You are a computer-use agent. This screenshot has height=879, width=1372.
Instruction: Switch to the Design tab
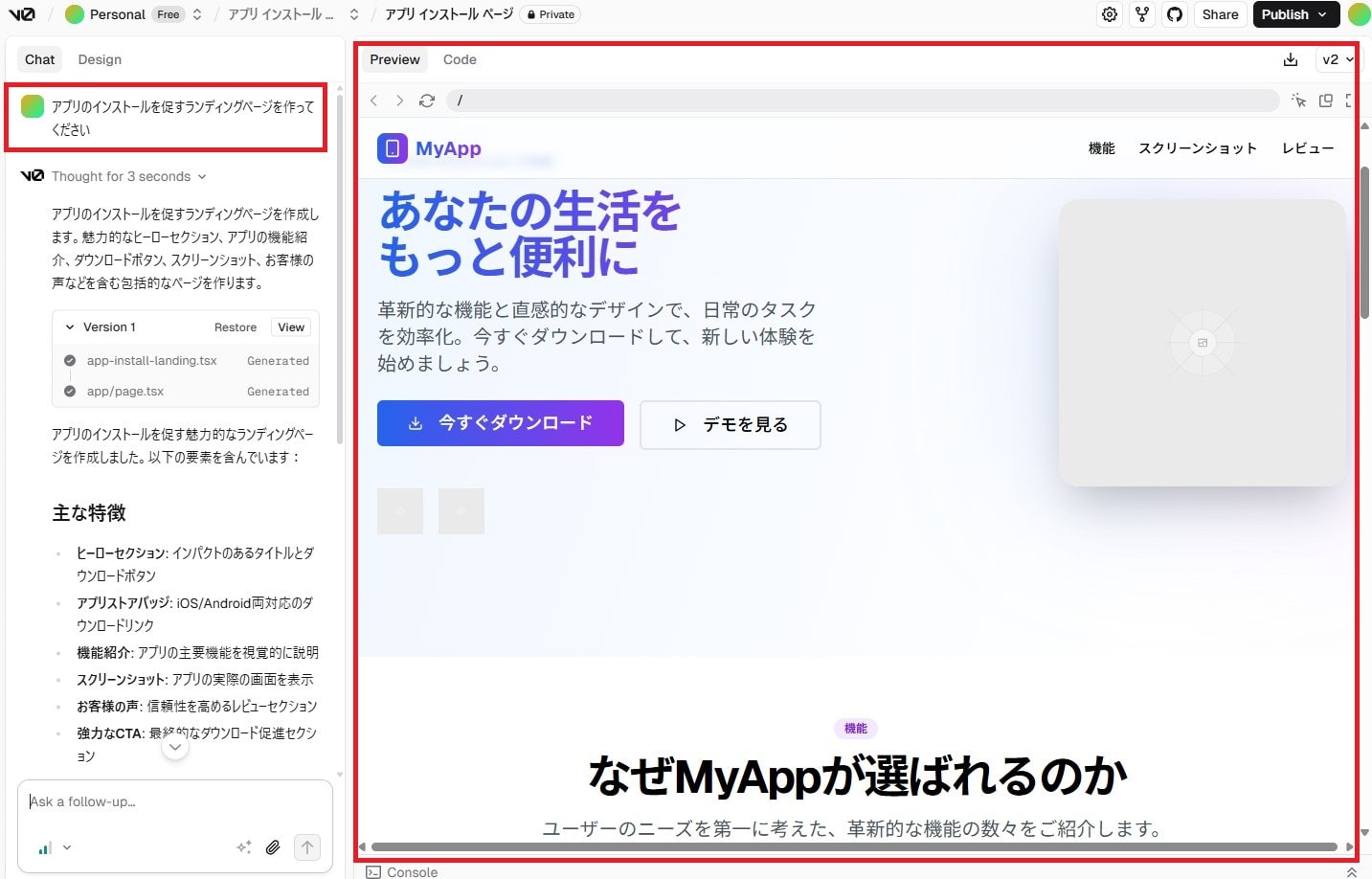tap(100, 58)
